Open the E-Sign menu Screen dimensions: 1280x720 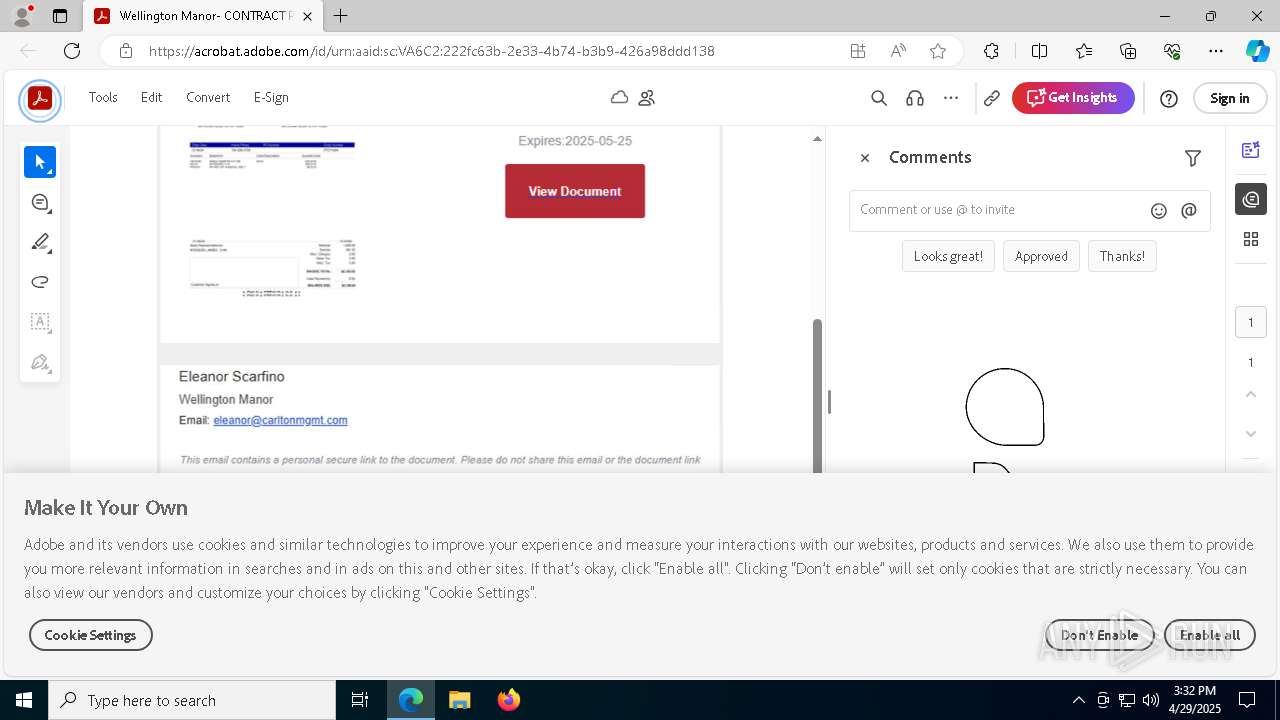[x=271, y=97]
